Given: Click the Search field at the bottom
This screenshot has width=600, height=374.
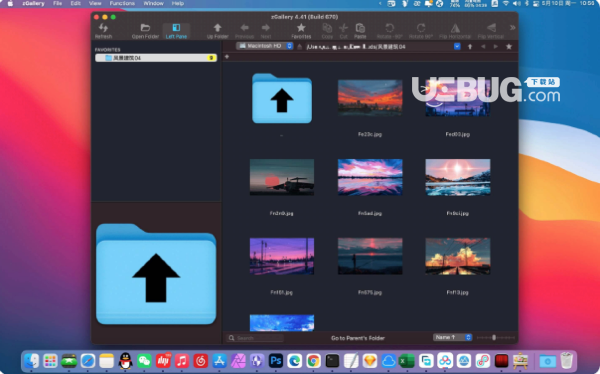Looking at the screenshot, I should 255,338.
